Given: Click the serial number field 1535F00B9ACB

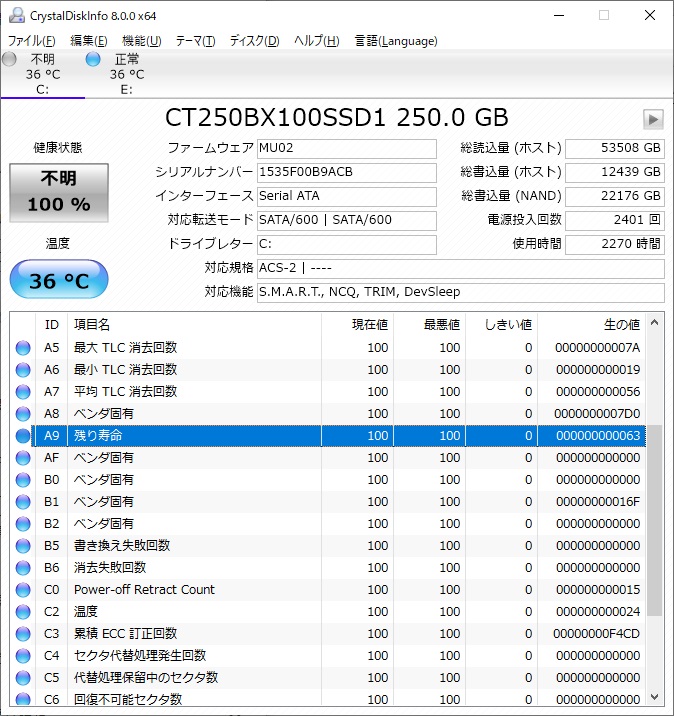Looking at the screenshot, I should (347, 173).
